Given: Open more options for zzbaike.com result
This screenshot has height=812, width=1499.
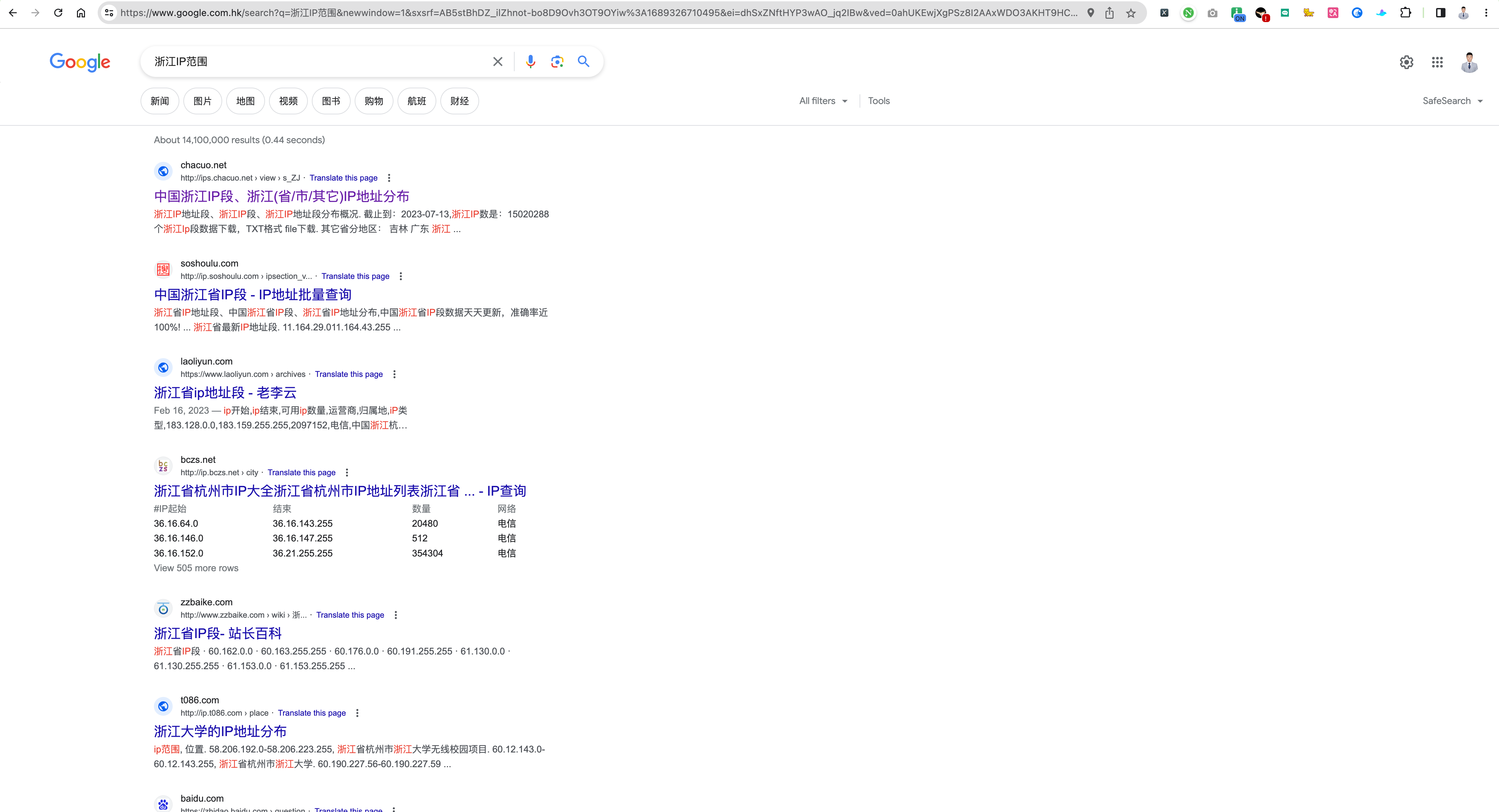Looking at the screenshot, I should click(396, 615).
